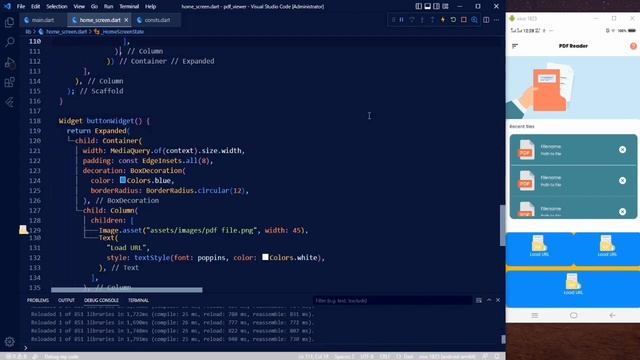Open the Run menu
This screenshot has height=360, width=640.
[x=108, y=7]
